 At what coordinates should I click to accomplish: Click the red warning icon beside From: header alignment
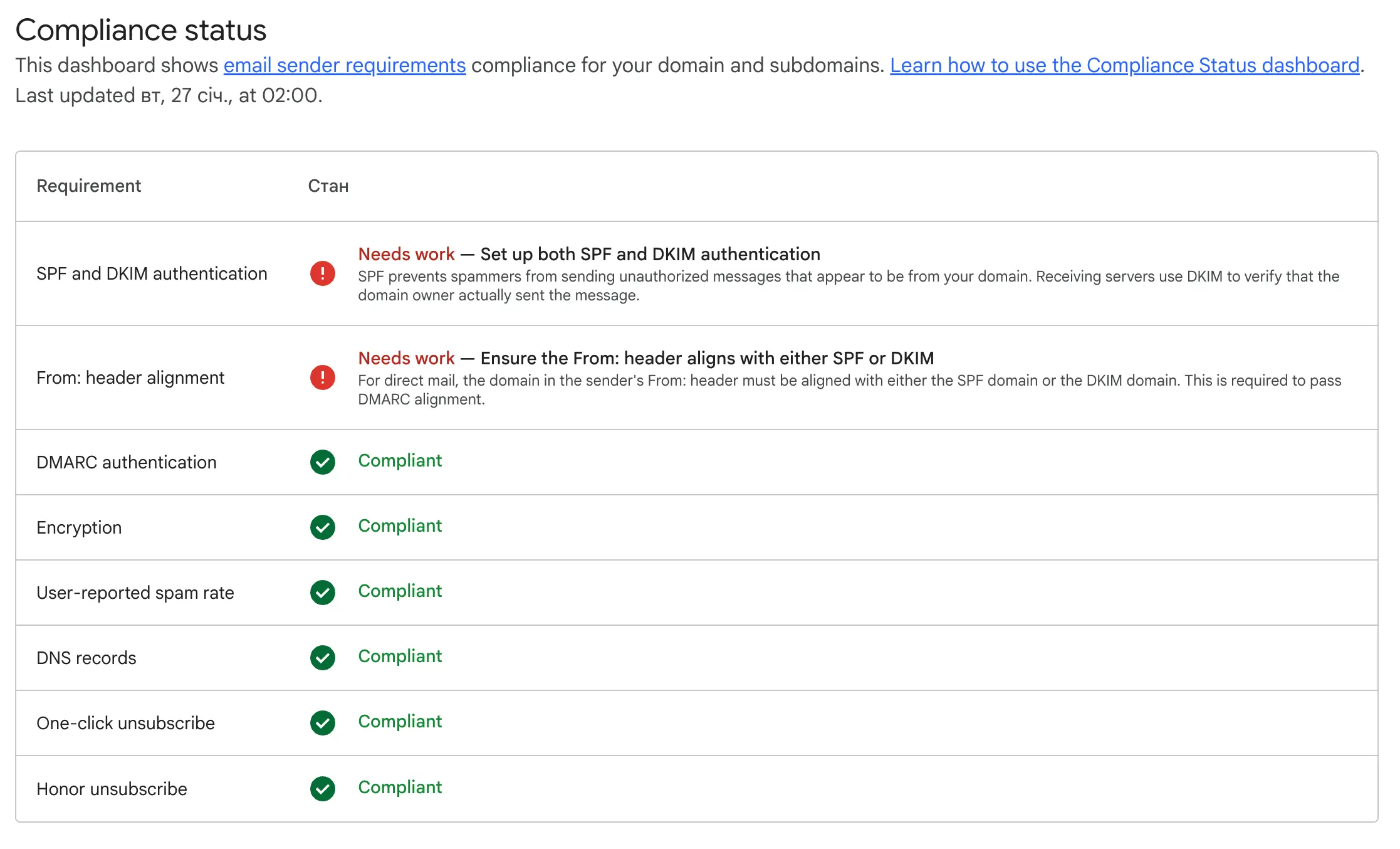(x=322, y=377)
